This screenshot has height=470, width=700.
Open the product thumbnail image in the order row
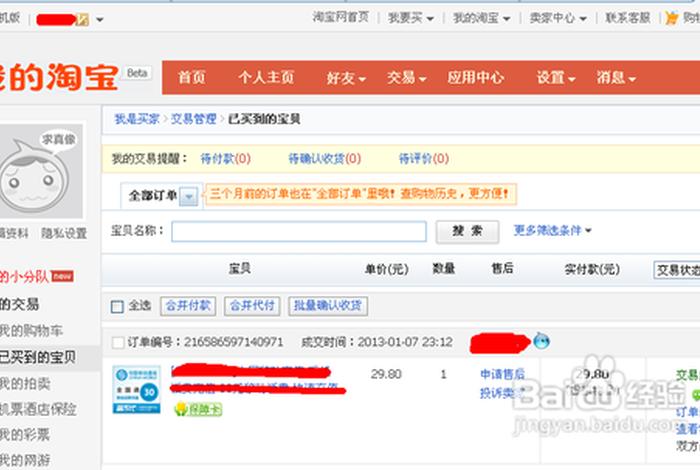coord(137,390)
